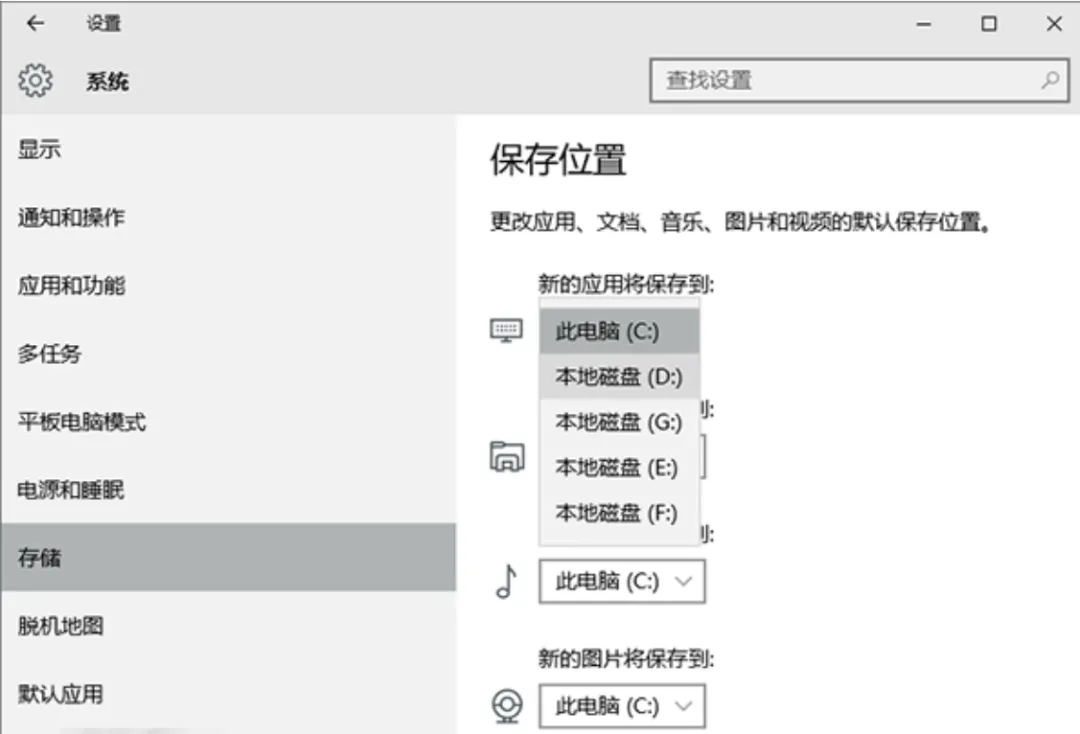
Task: Open the music save location dropdown
Action: tap(622, 581)
